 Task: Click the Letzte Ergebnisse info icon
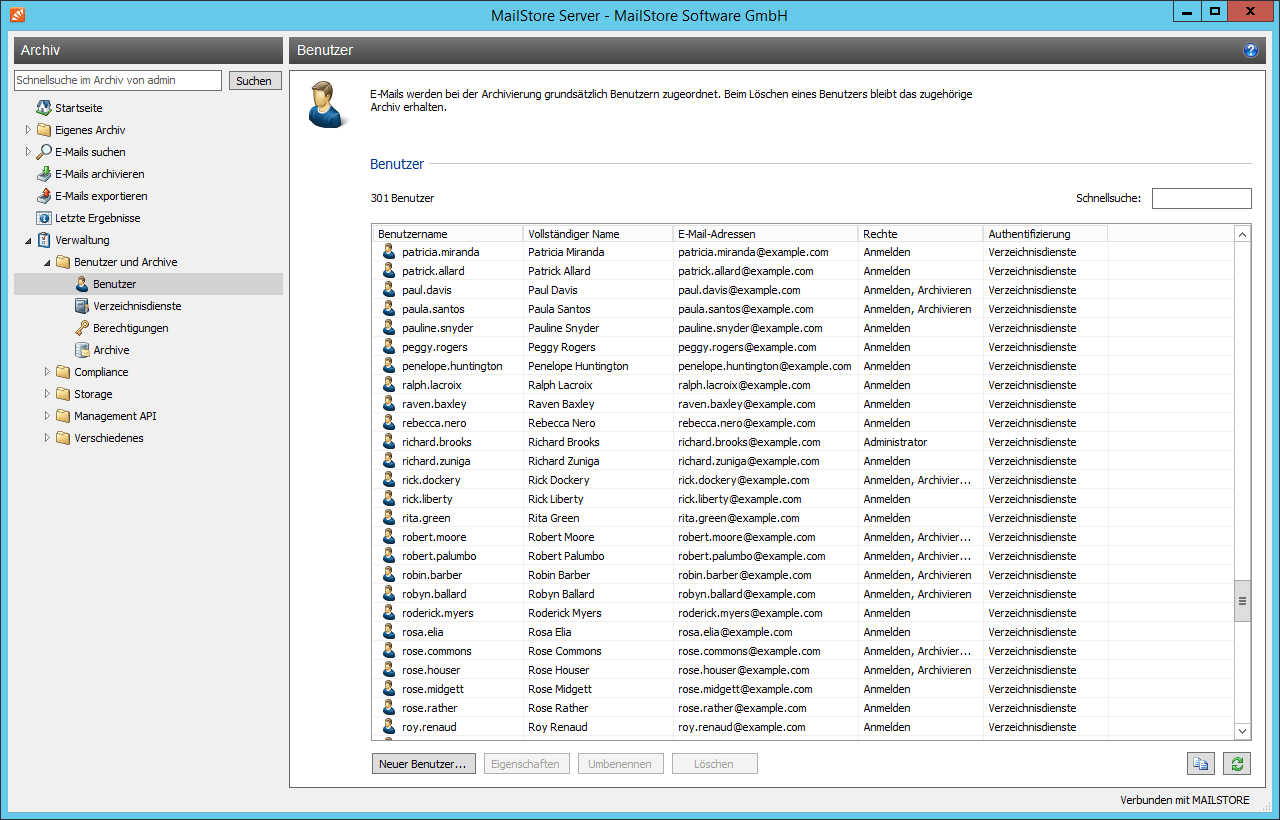coord(44,218)
